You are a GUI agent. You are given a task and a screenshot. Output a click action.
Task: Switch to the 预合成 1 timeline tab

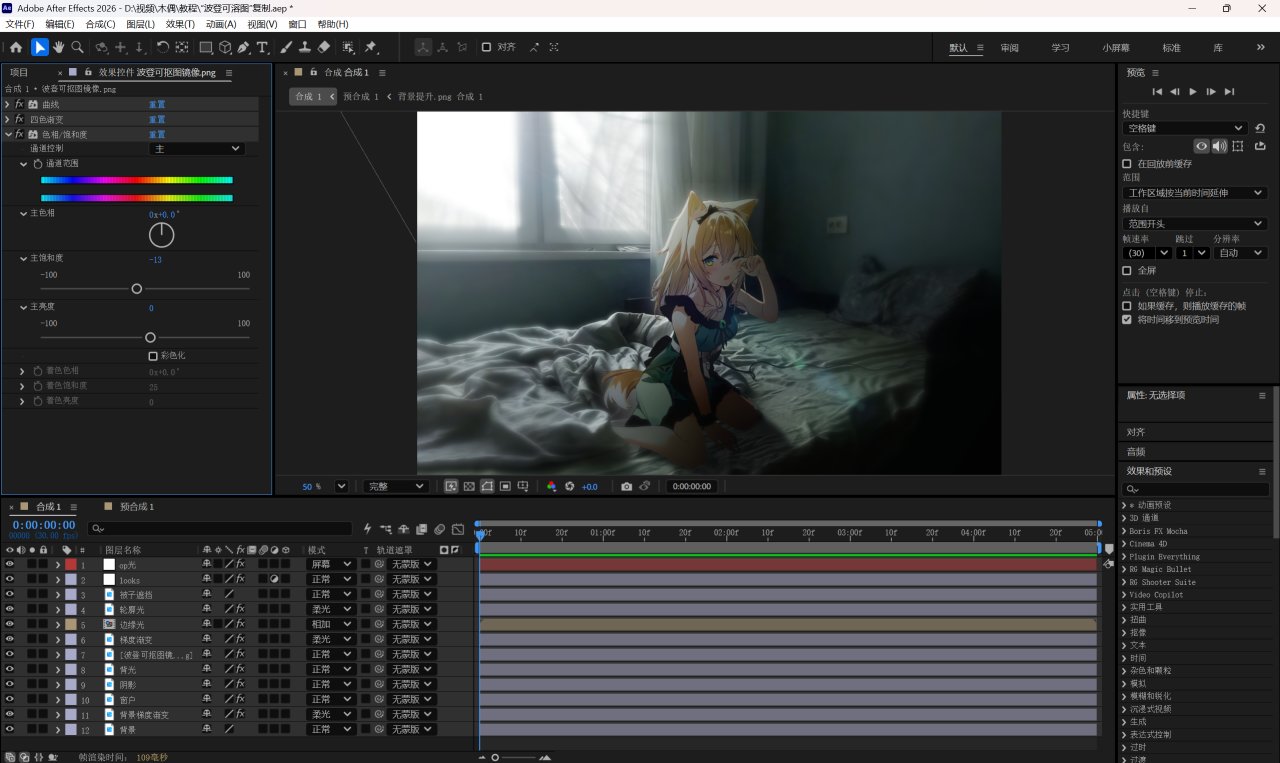click(137, 507)
